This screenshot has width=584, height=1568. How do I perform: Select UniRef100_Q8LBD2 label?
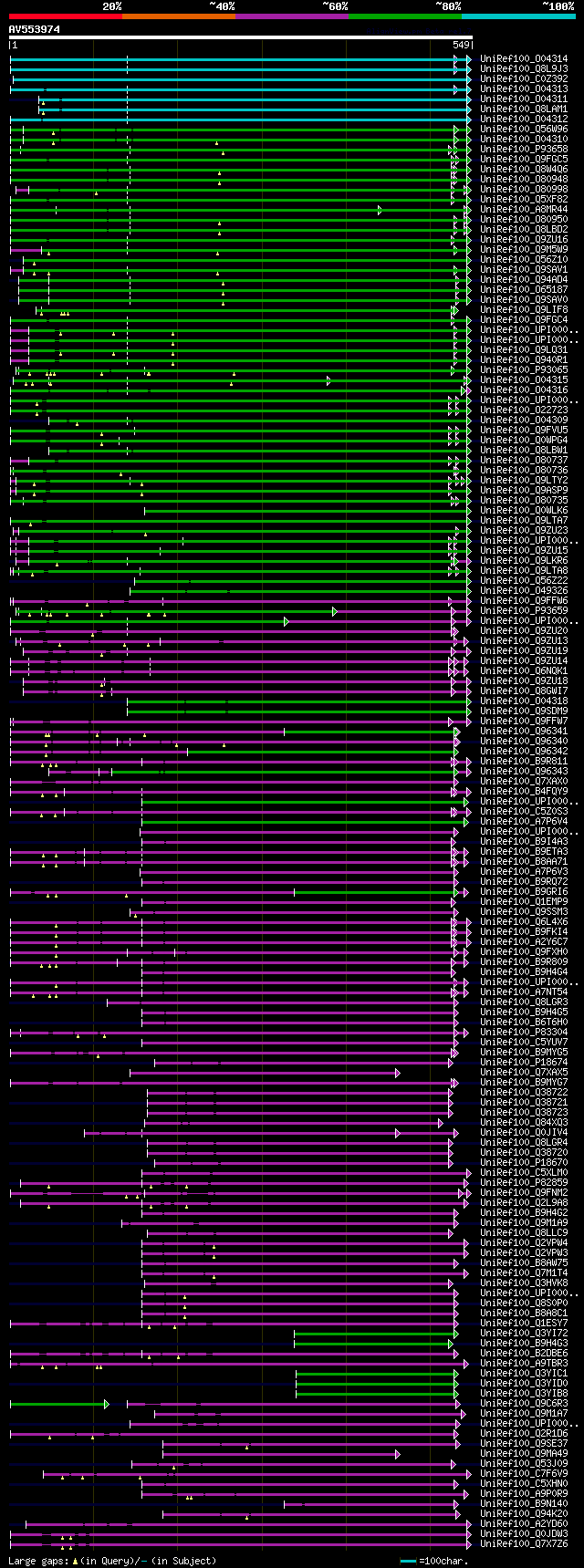(x=524, y=229)
